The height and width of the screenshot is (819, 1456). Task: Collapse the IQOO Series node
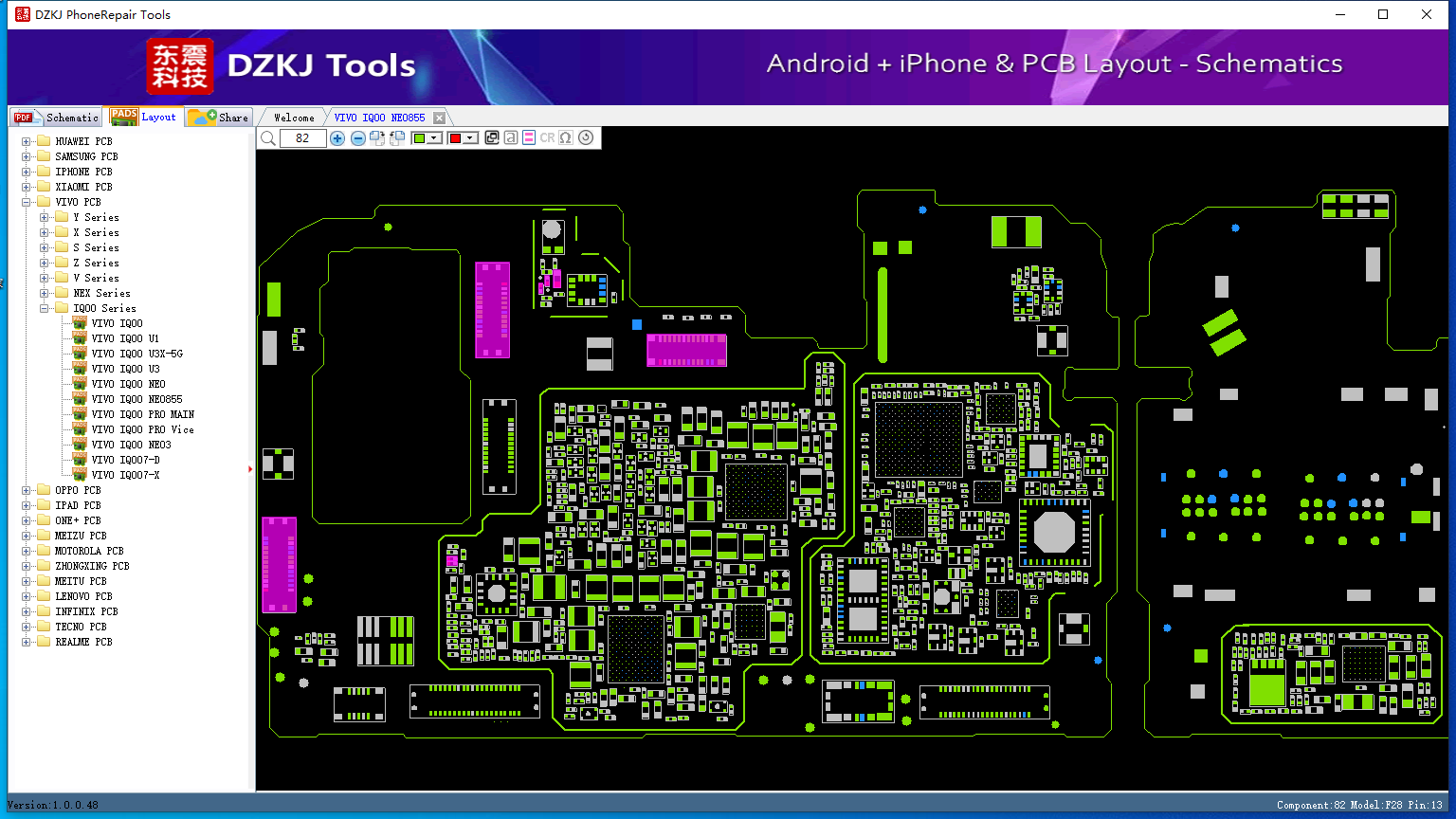pos(44,308)
